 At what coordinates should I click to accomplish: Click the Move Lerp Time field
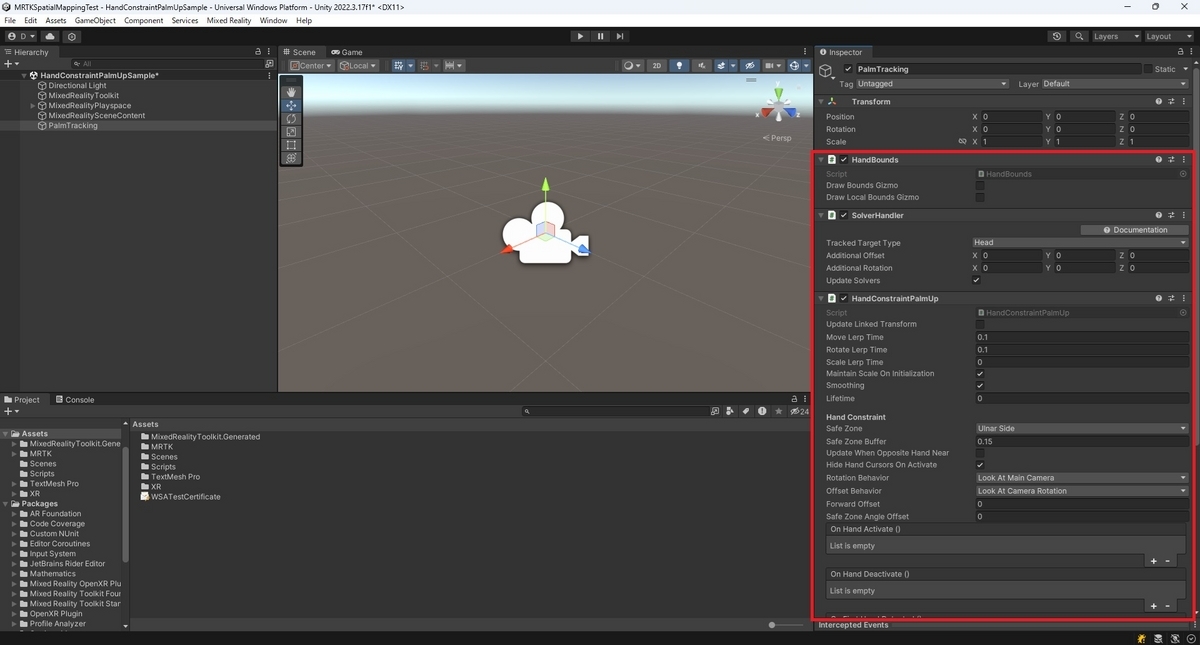(x=1082, y=337)
